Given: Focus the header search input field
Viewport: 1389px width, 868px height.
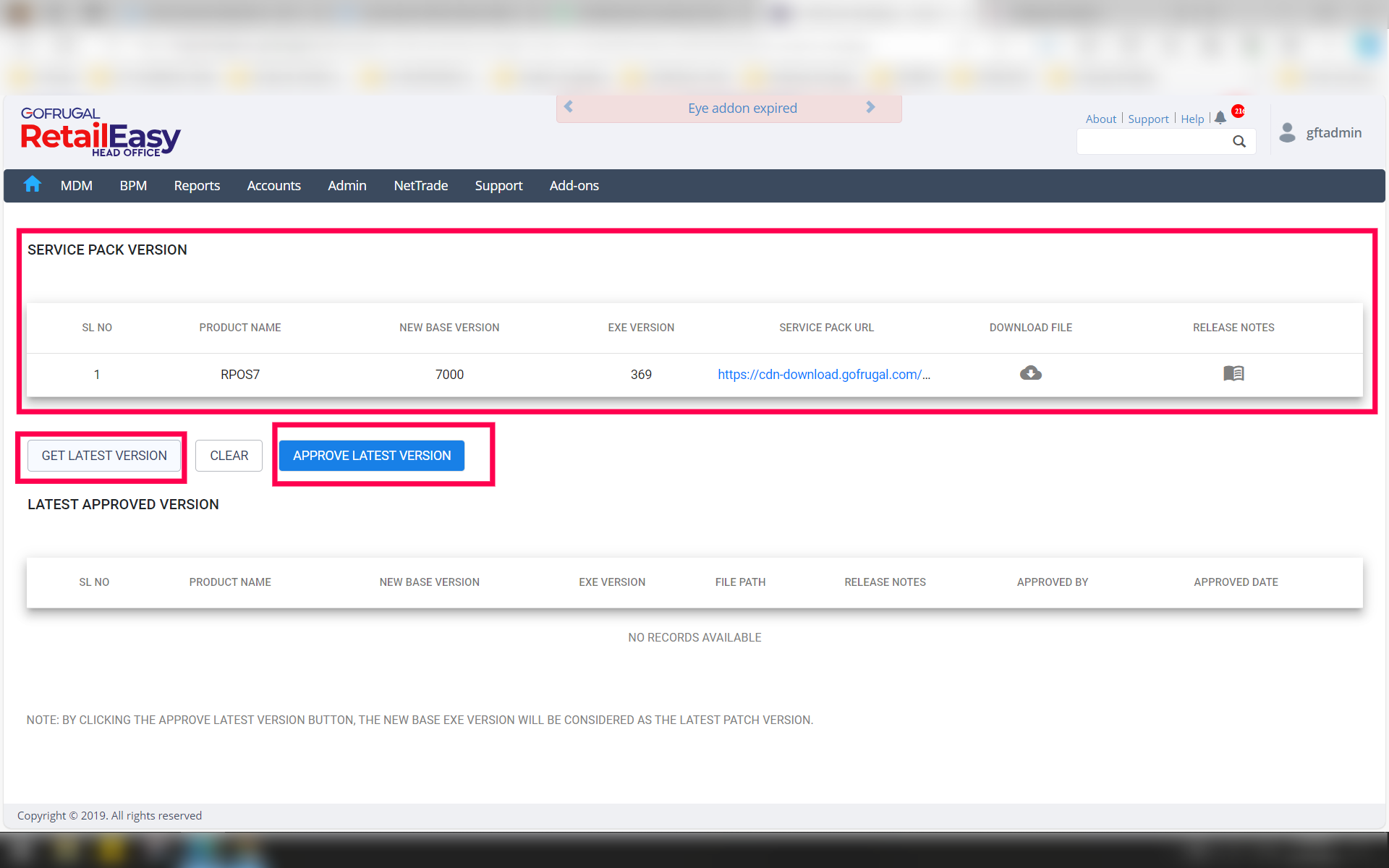Looking at the screenshot, I should (1153, 142).
